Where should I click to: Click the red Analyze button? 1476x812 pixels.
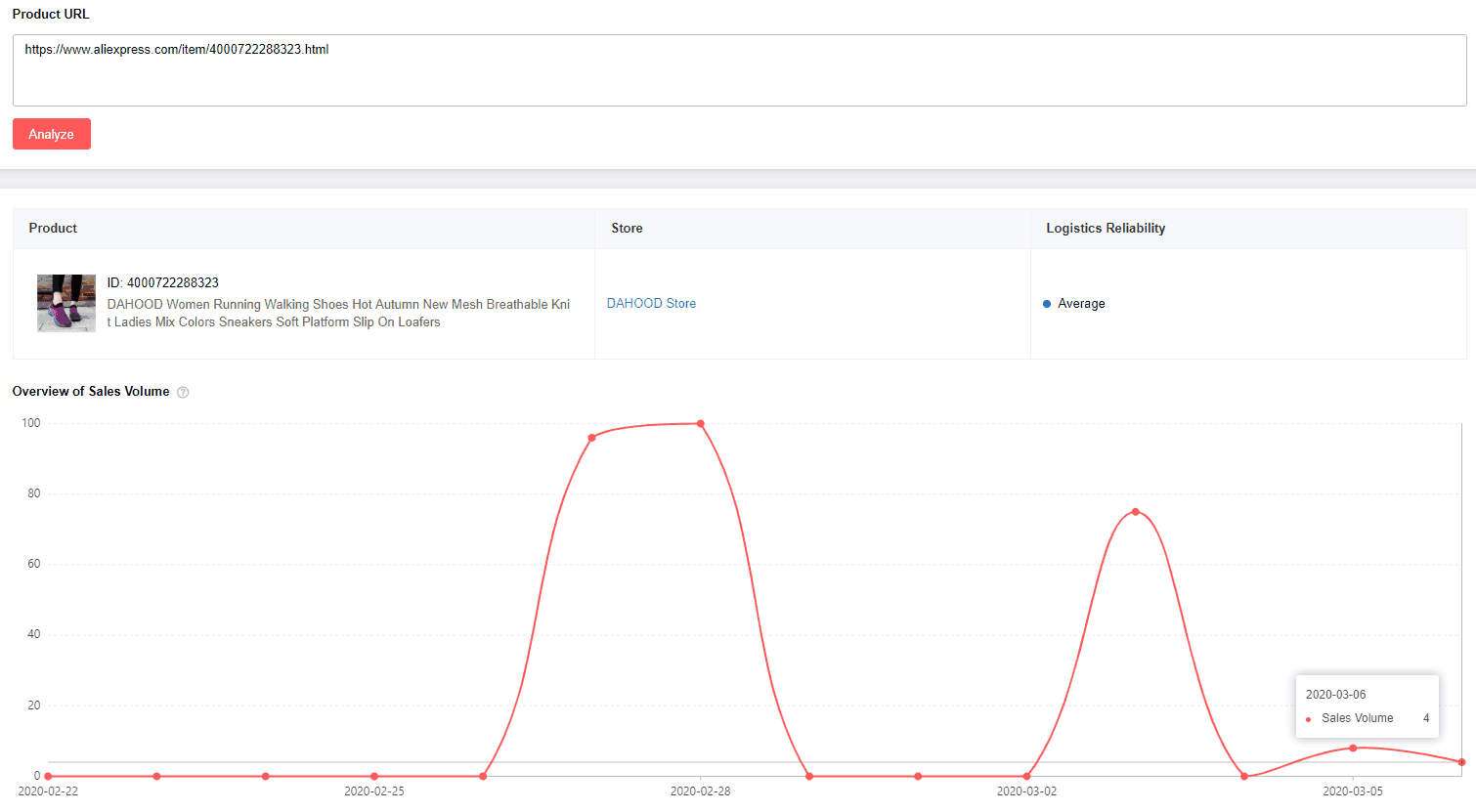click(x=51, y=134)
